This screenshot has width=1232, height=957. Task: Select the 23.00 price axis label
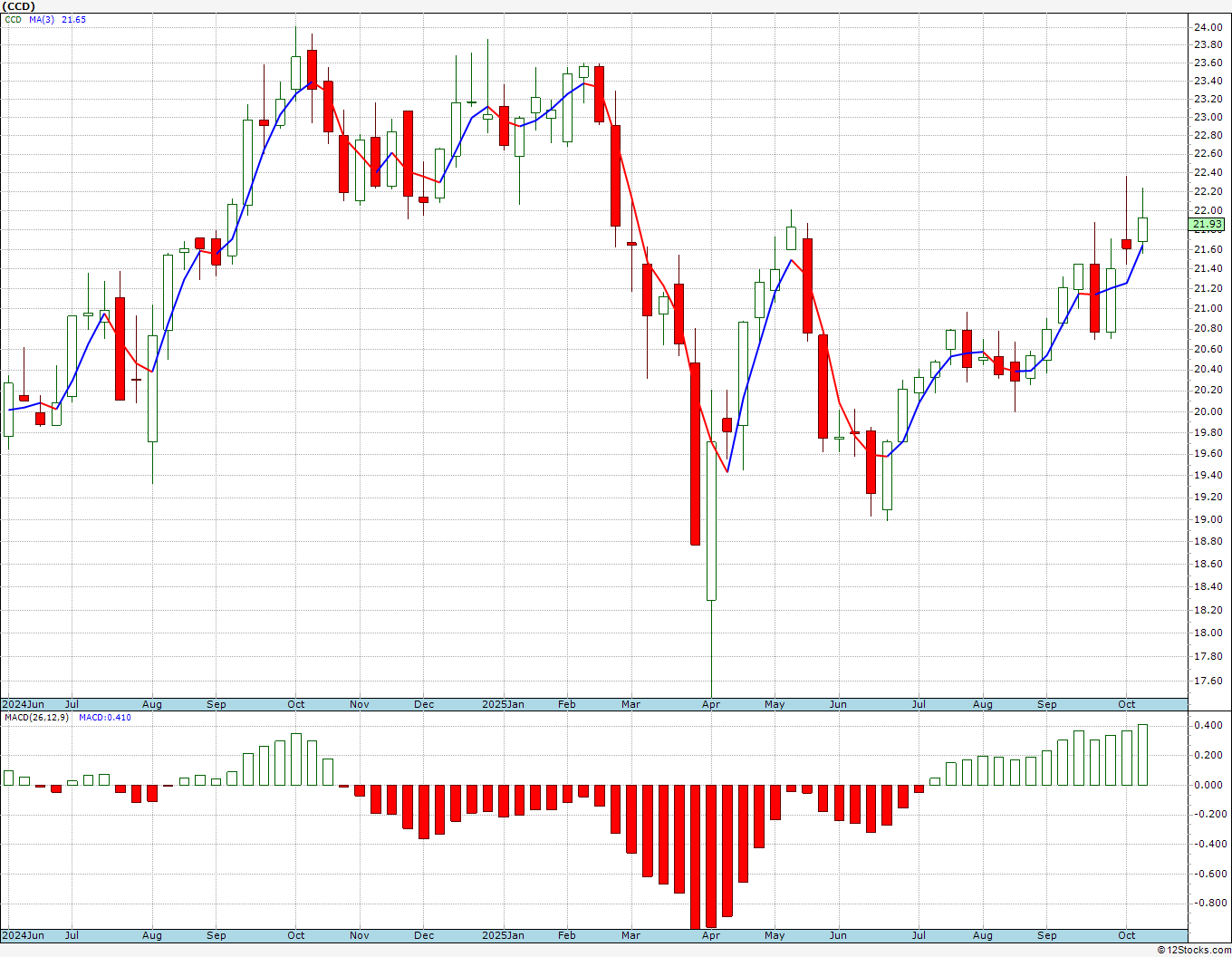[1207, 117]
